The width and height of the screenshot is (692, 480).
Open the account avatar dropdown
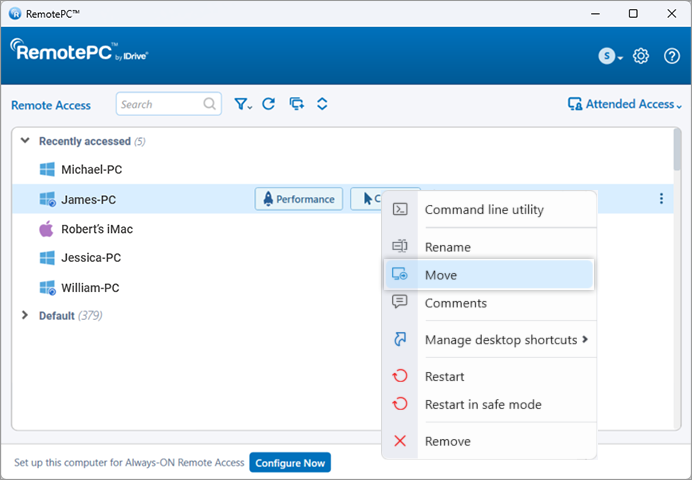coord(610,56)
